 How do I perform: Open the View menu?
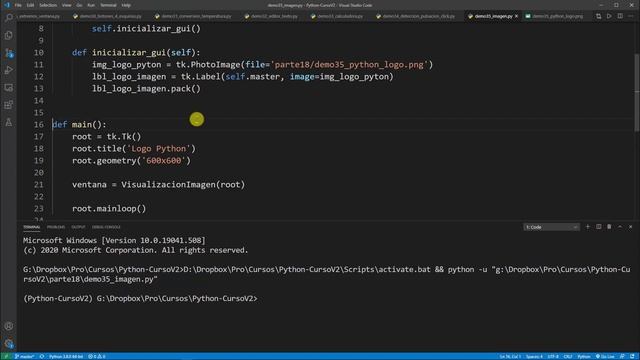tap(67, 5)
